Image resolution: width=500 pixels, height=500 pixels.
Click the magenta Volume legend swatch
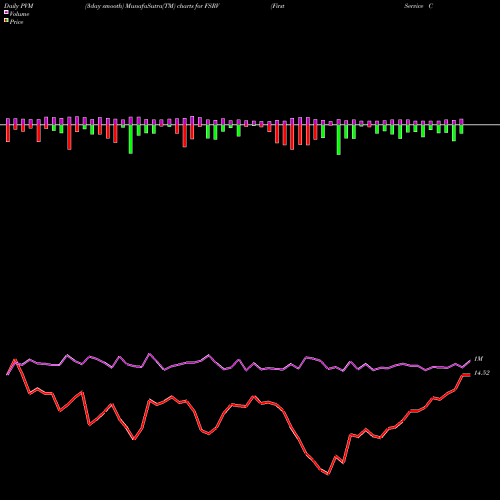pos(6,12)
